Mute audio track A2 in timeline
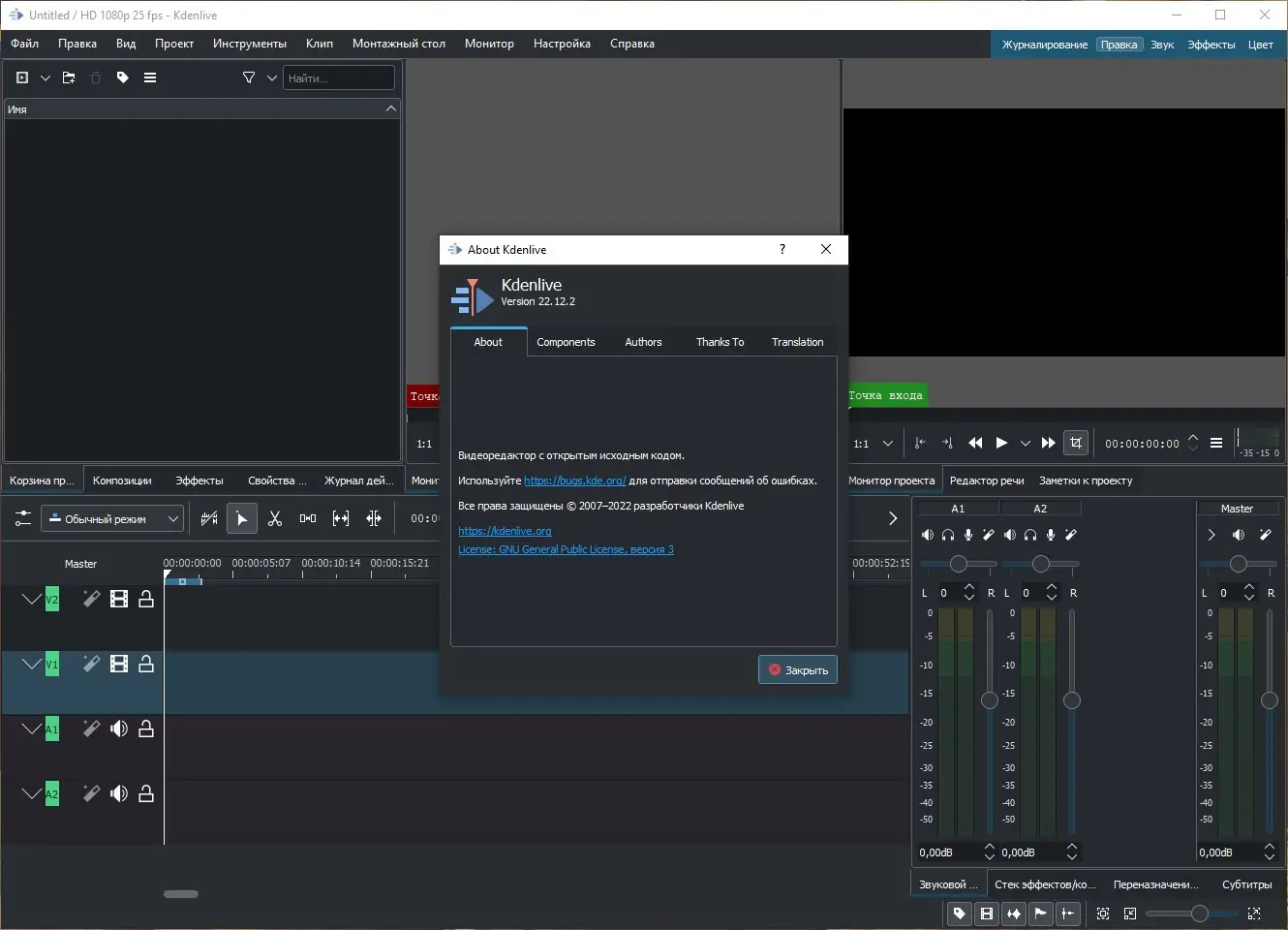Screen dimensions: 1288x930 (119, 793)
